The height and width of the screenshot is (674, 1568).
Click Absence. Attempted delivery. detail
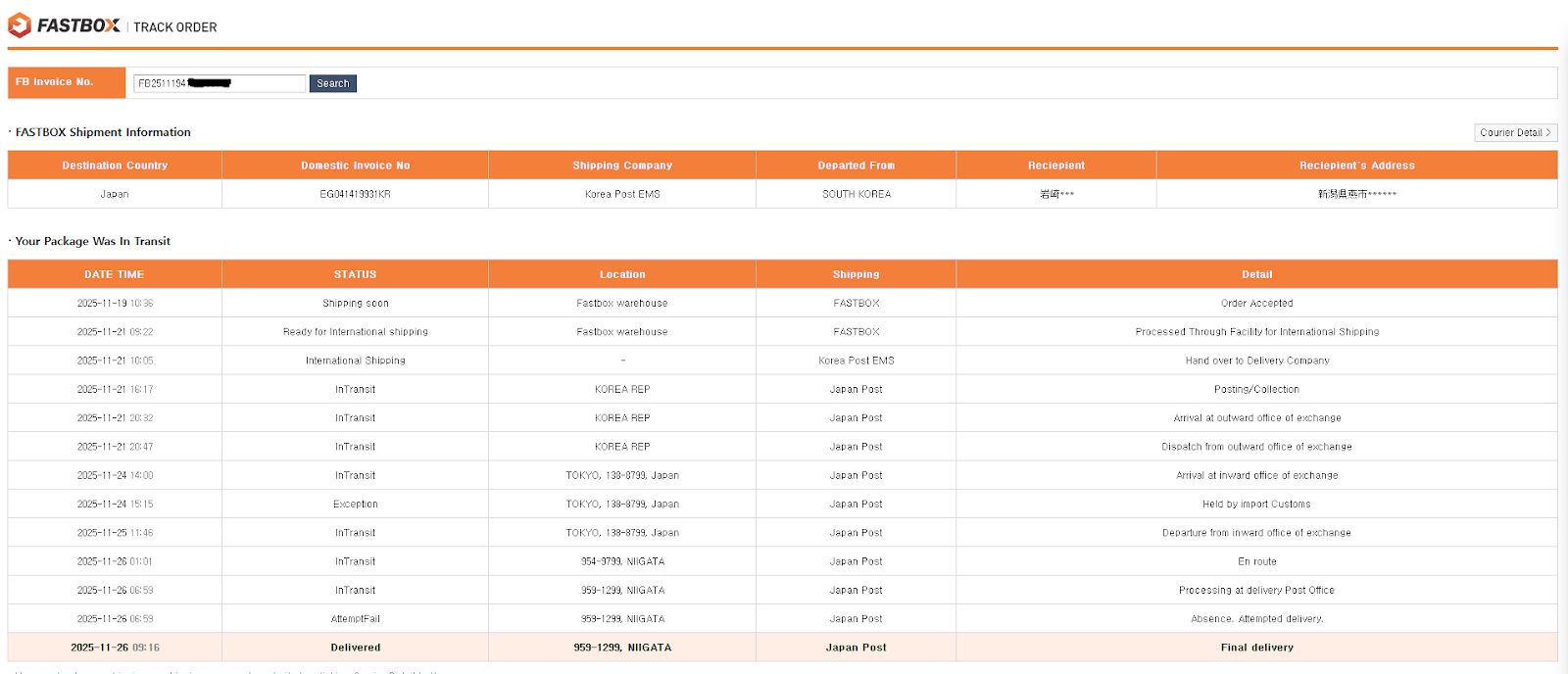[1256, 619]
